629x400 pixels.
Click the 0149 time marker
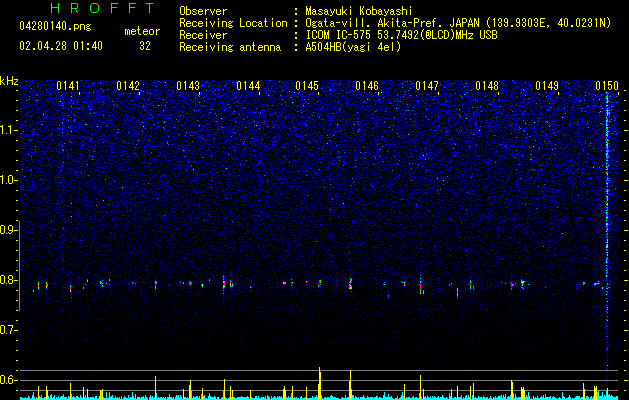[547, 86]
